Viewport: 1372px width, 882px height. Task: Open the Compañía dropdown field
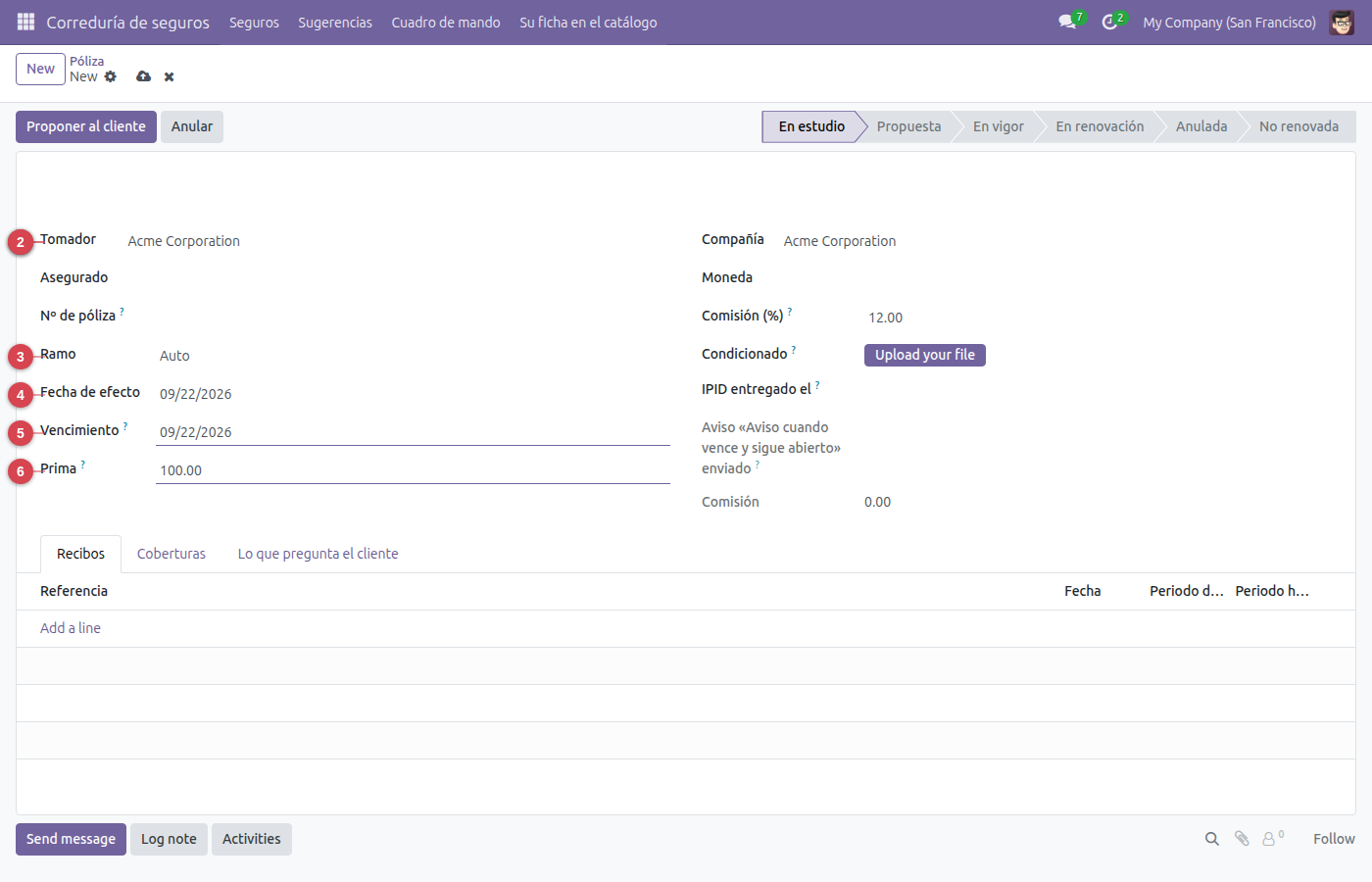click(1056, 241)
